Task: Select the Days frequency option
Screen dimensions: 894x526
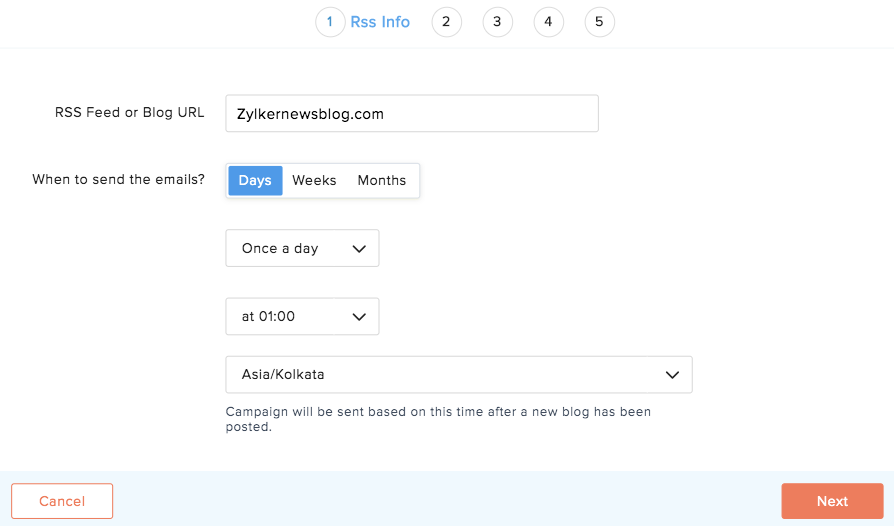Action: pyautogui.click(x=255, y=181)
